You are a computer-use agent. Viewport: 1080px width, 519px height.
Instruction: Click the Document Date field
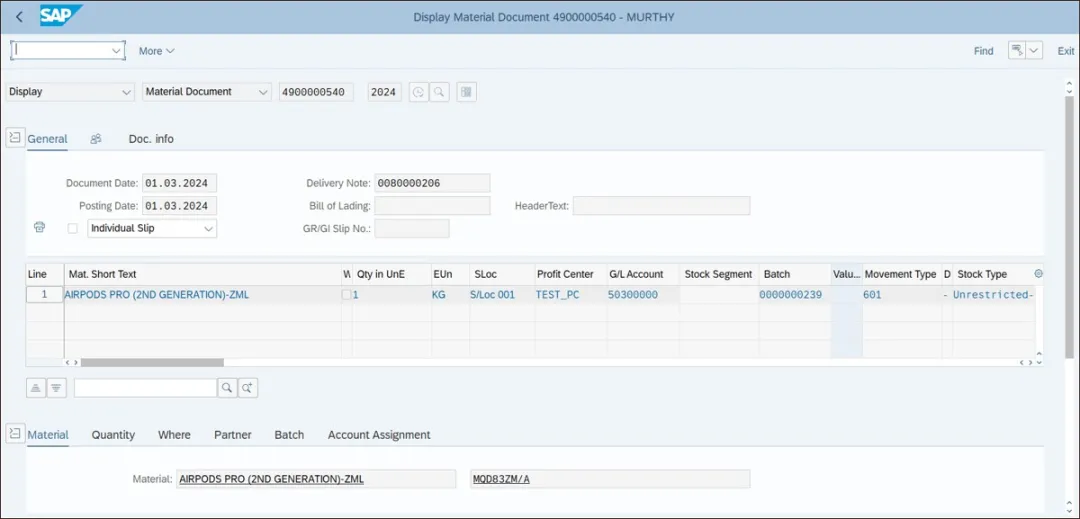tap(179, 183)
